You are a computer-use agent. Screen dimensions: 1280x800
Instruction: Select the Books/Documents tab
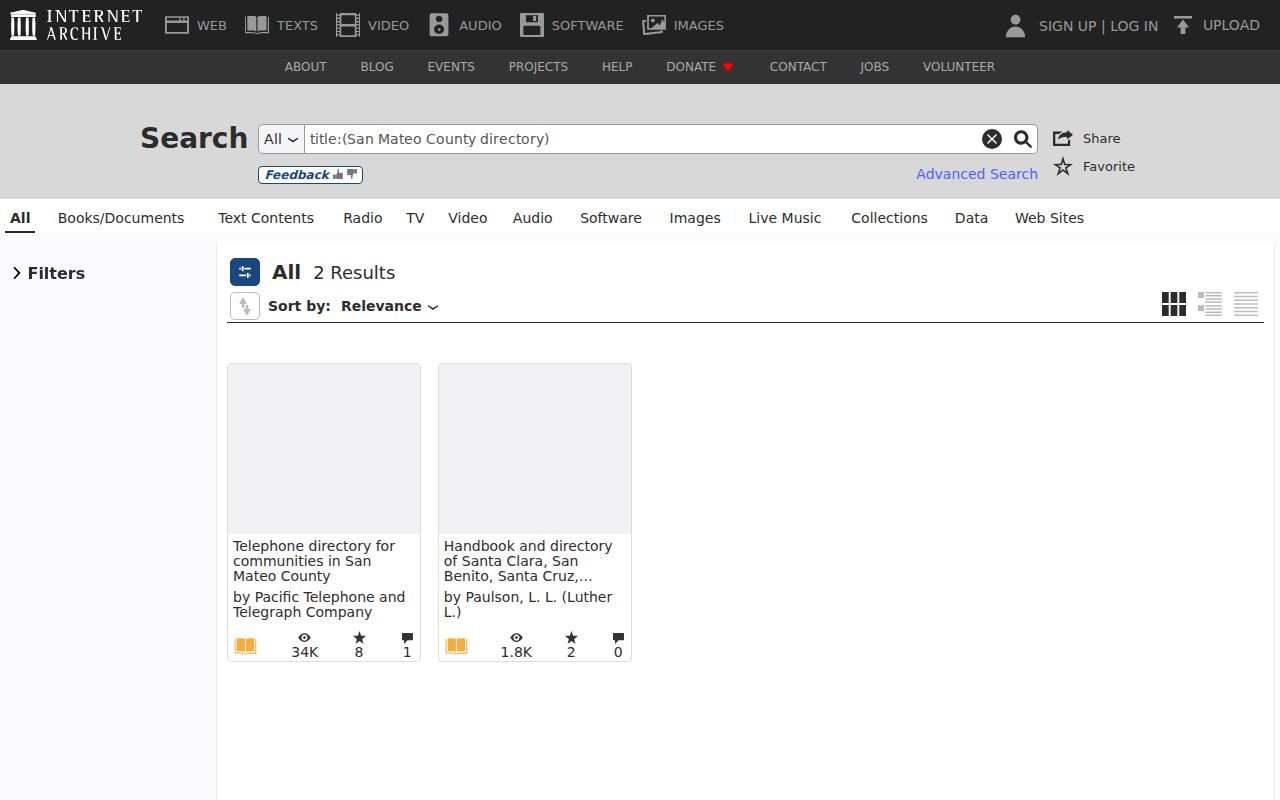pos(121,218)
